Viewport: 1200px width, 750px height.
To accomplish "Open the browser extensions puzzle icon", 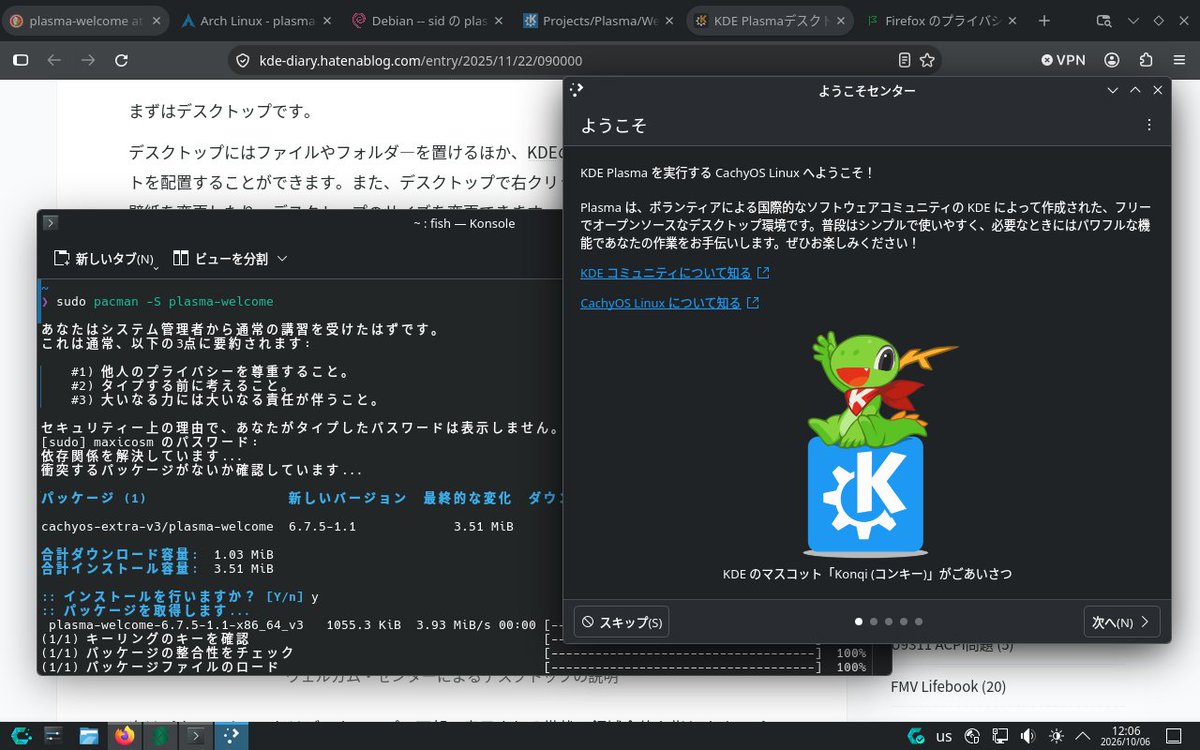I will (1146, 60).
